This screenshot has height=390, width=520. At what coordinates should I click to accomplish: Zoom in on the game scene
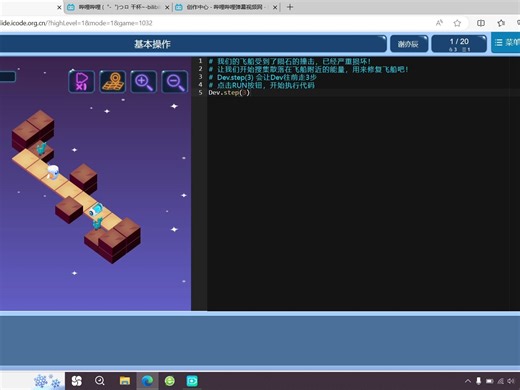pyautogui.click(x=143, y=82)
